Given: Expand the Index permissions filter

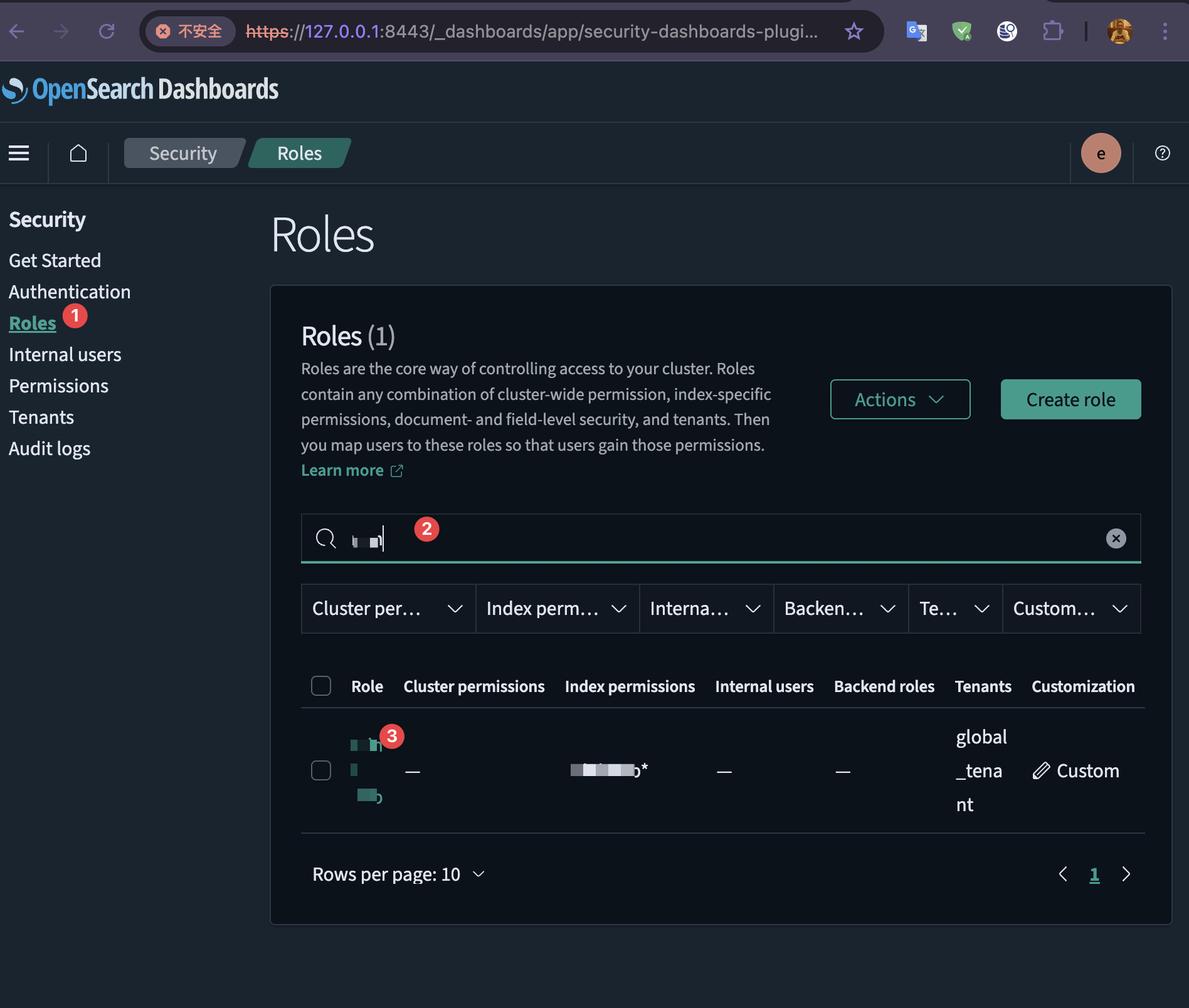Looking at the screenshot, I should (x=558, y=609).
